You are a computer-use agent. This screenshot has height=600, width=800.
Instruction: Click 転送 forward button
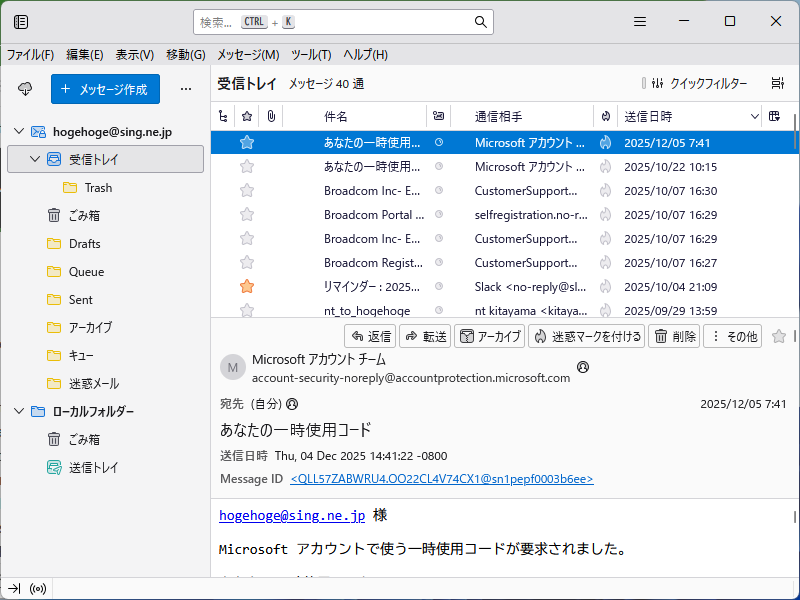point(425,336)
